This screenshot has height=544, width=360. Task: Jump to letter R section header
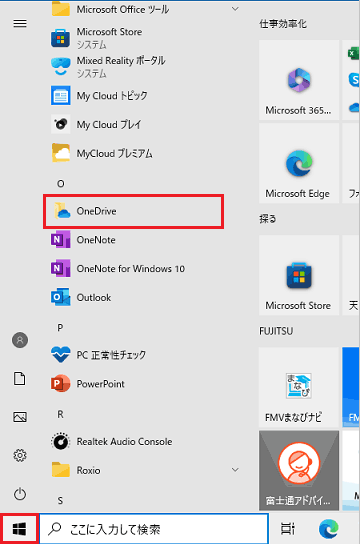[60, 414]
